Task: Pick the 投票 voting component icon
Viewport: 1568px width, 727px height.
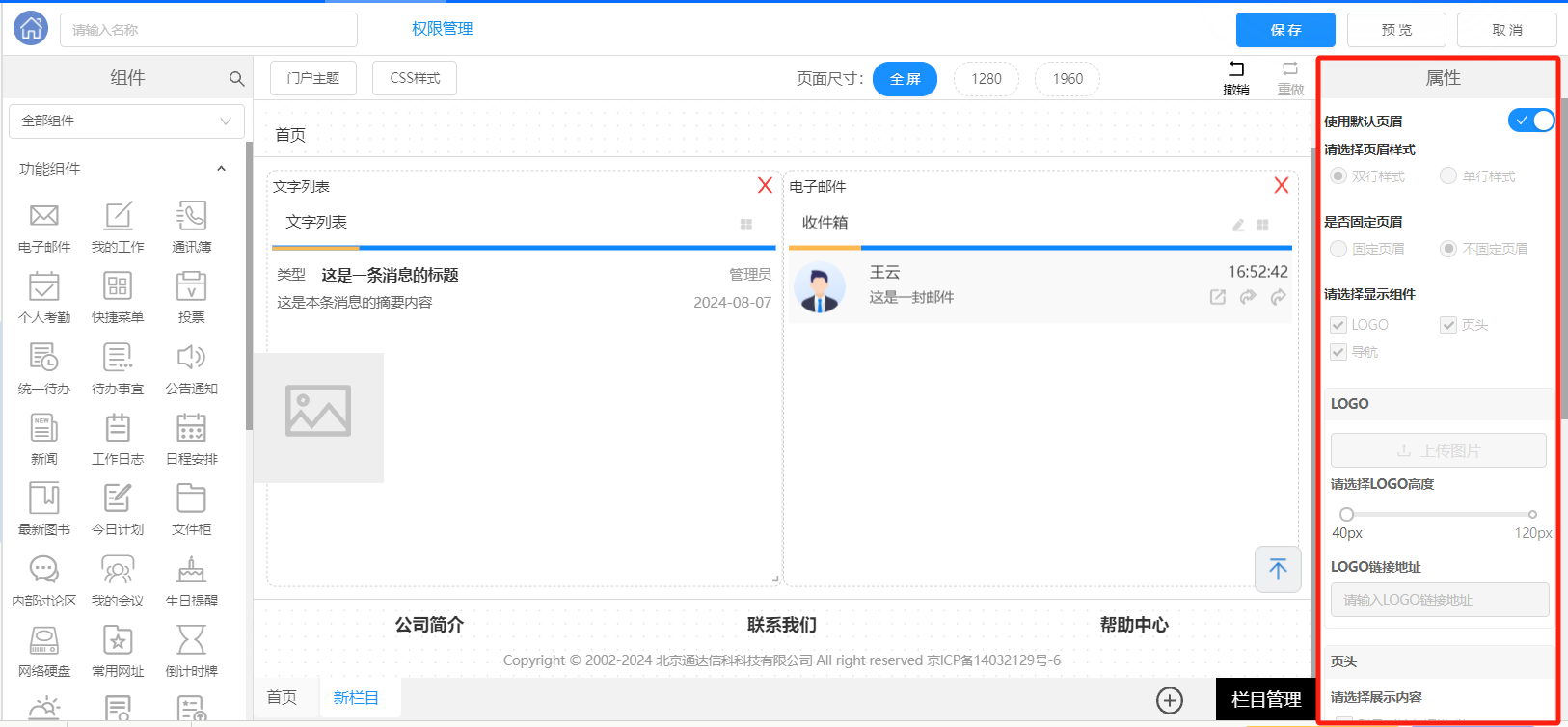Action: [191, 286]
